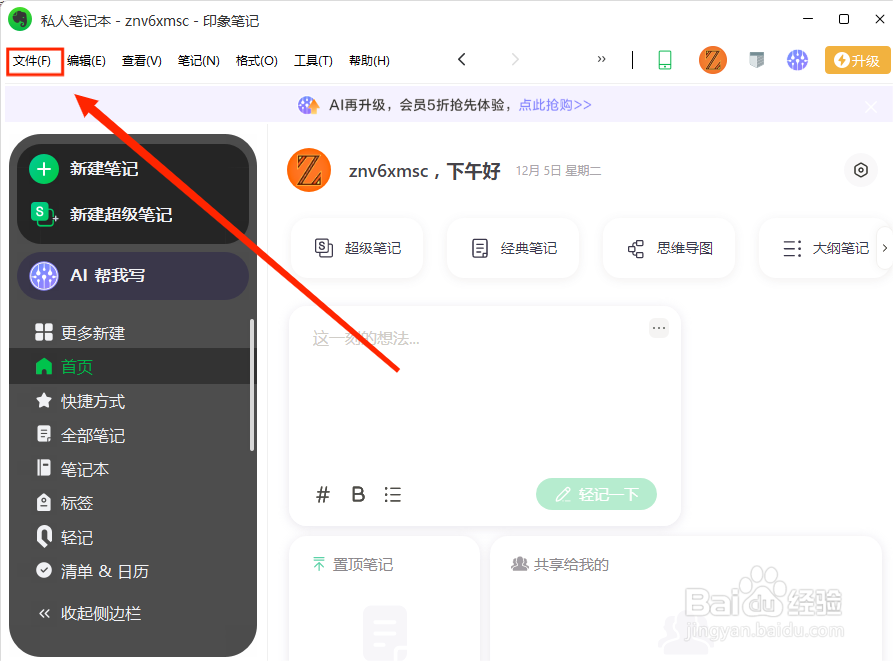Open 笔记本 in the sidebar

[x=84, y=469]
